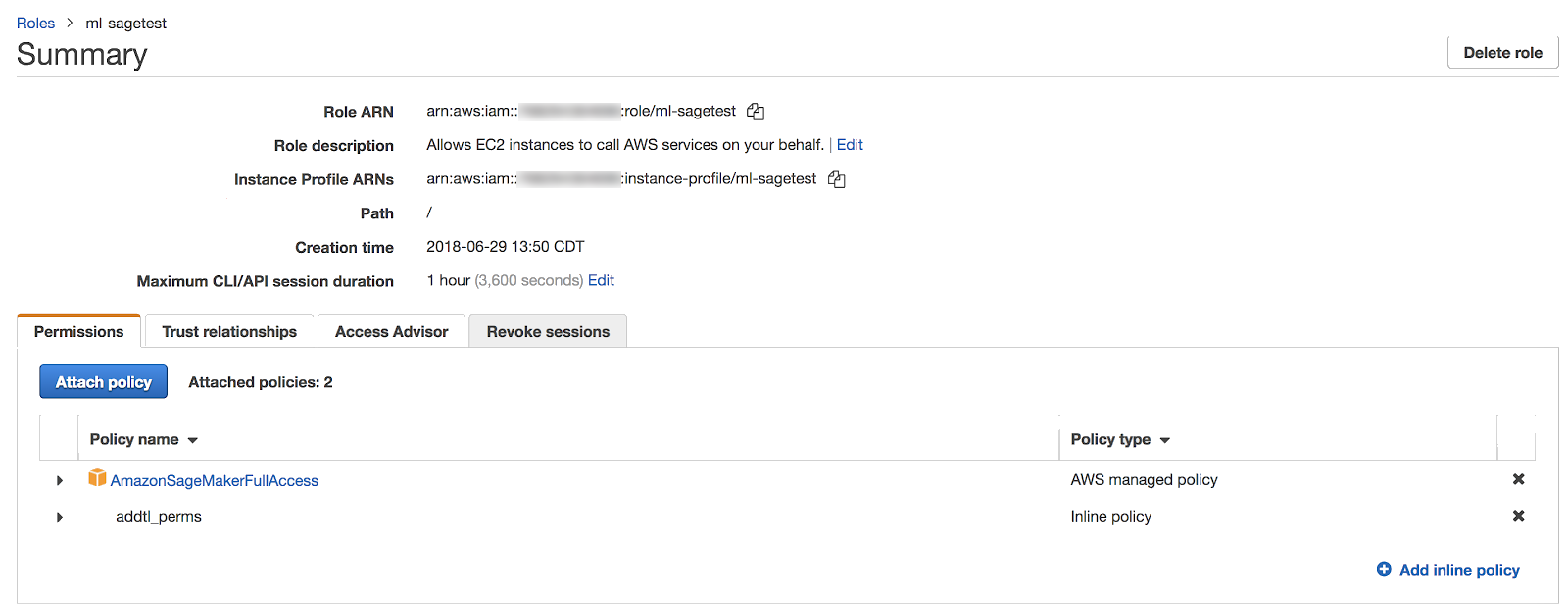
Task: Open the Access Advisor tab
Action: pos(391,332)
